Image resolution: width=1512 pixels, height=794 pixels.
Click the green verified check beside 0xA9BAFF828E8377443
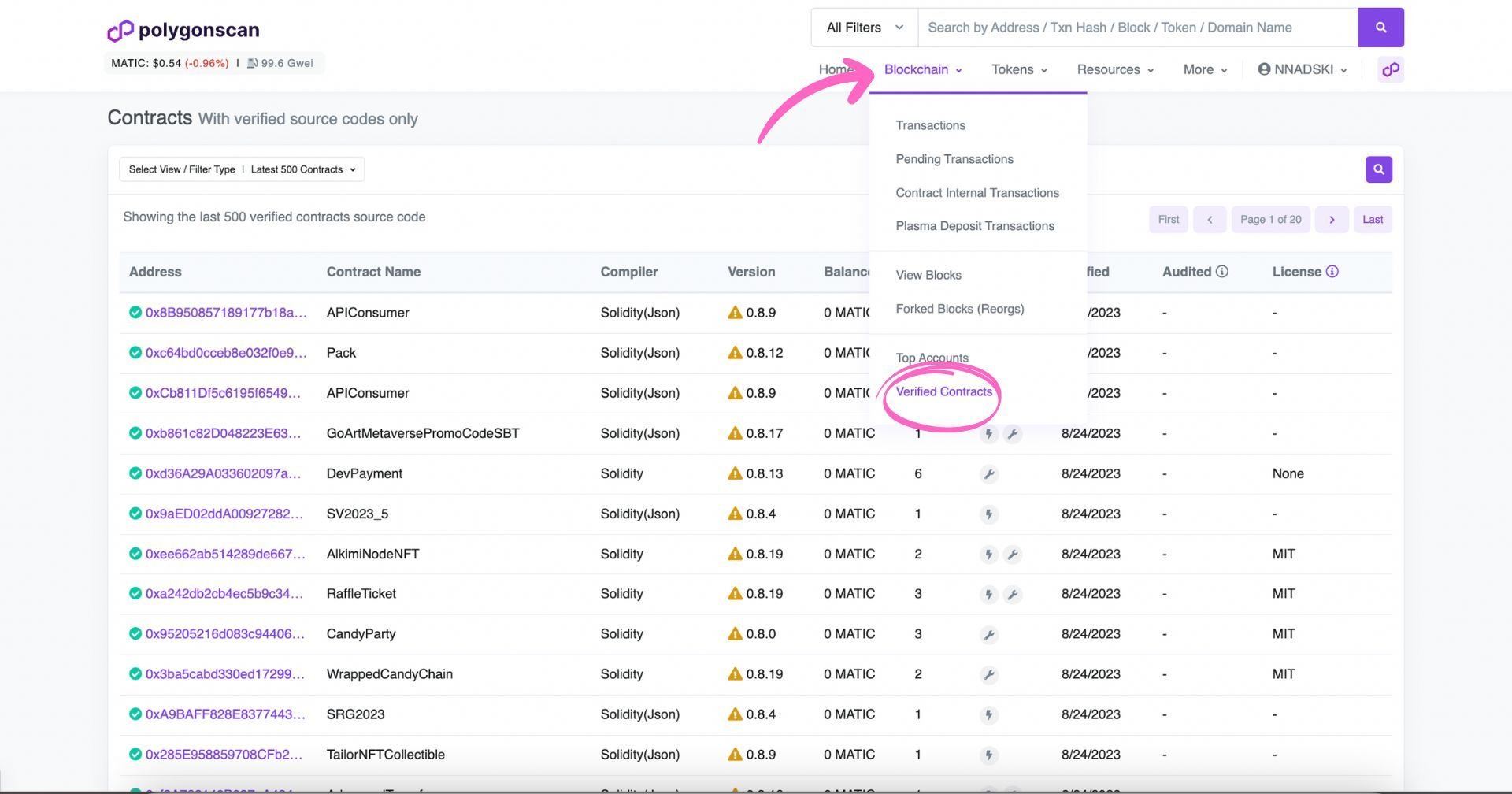135,714
